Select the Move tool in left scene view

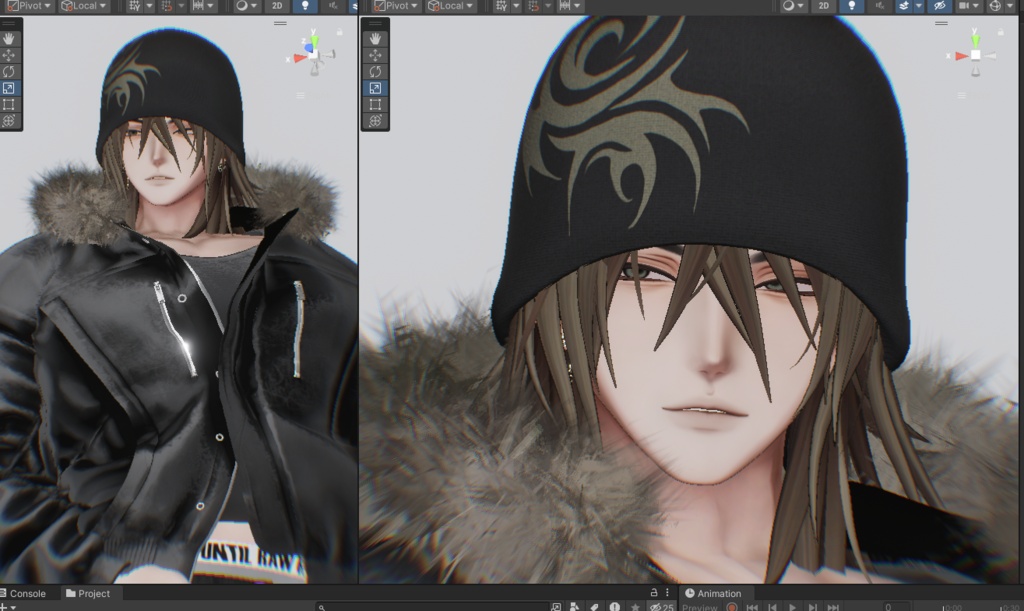[8, 55]
